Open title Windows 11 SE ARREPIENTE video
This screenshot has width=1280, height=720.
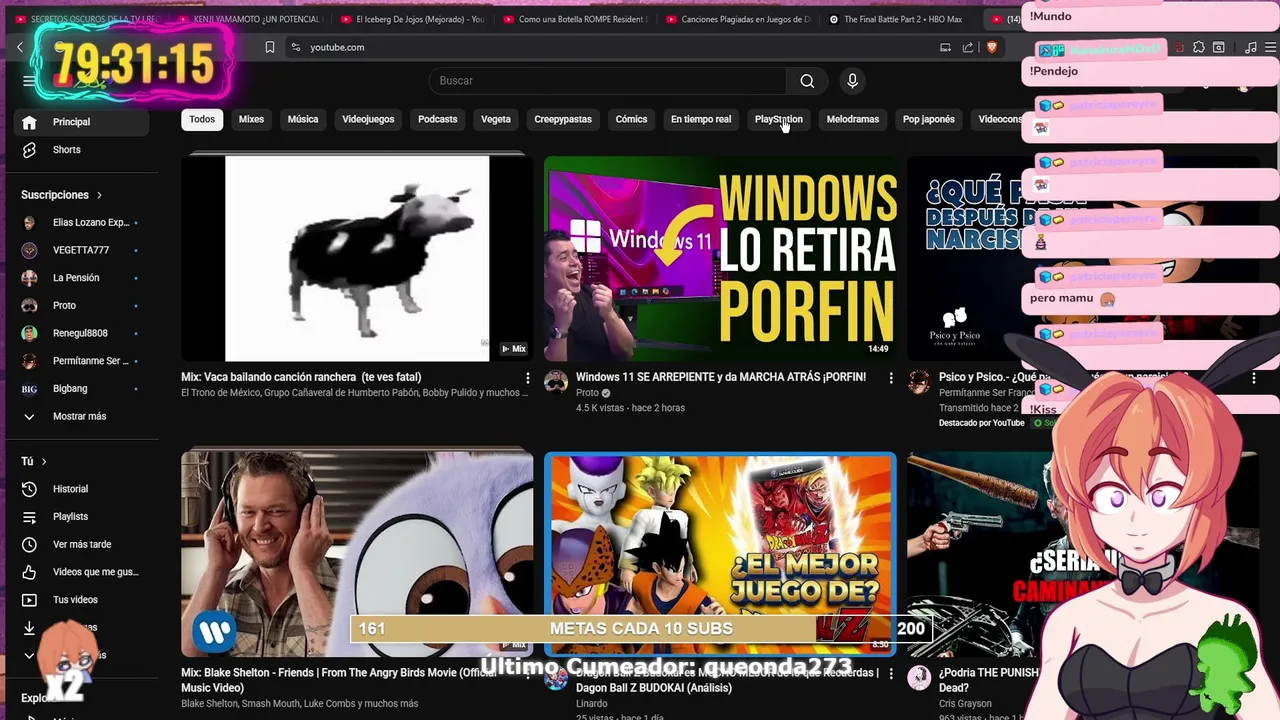click(x=721, y=377)
